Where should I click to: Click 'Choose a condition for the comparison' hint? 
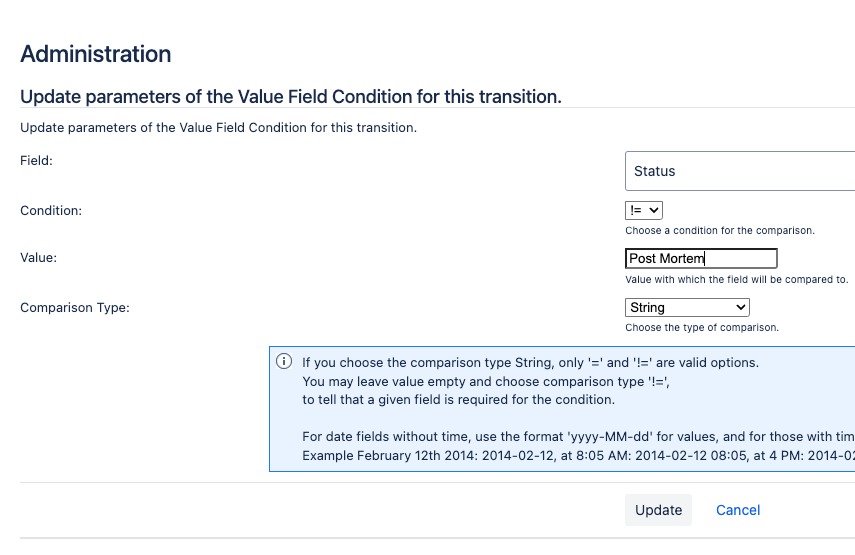click(720, 231)
